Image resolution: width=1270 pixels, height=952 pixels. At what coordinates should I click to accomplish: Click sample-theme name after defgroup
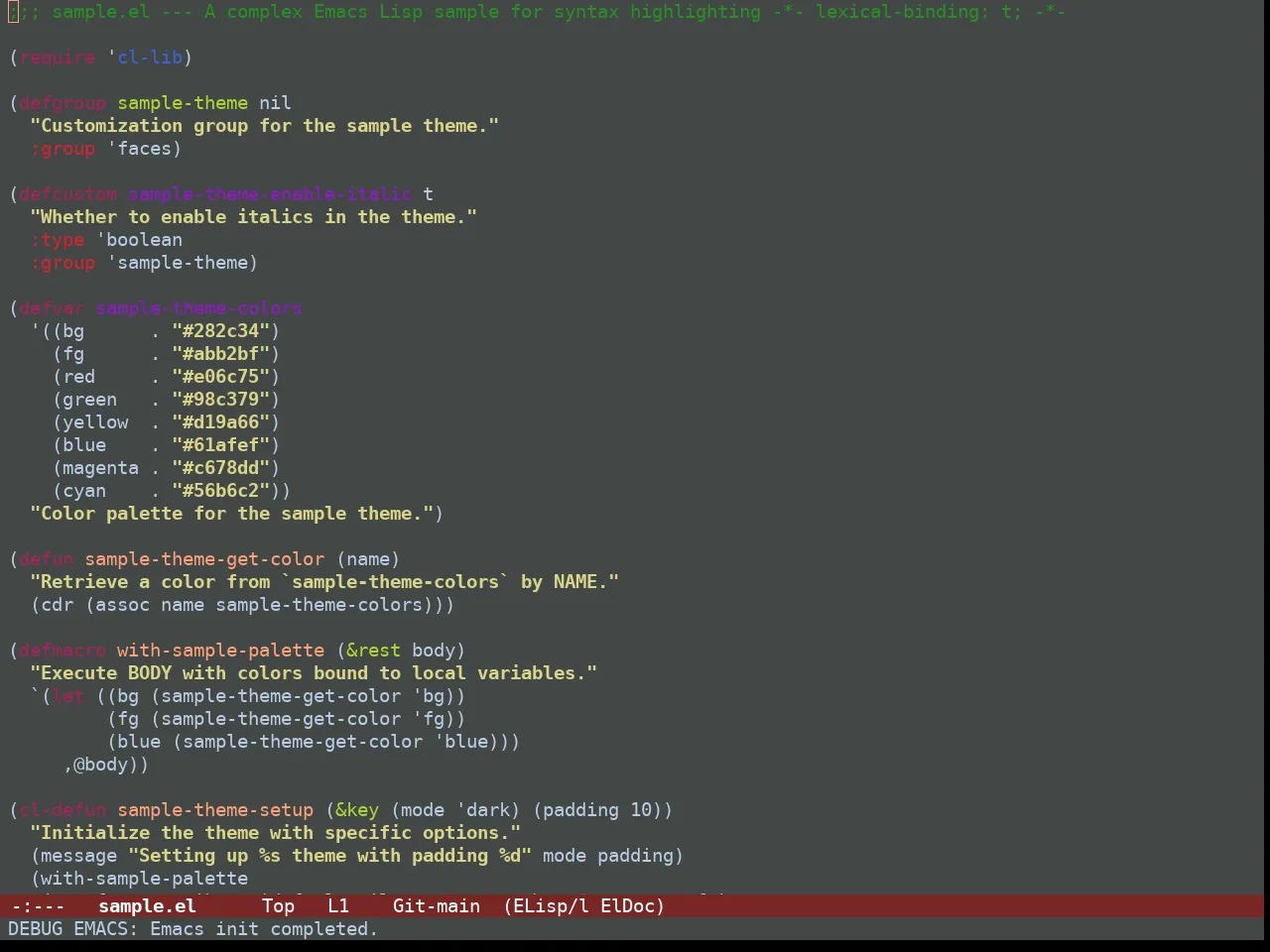point(183,103)
